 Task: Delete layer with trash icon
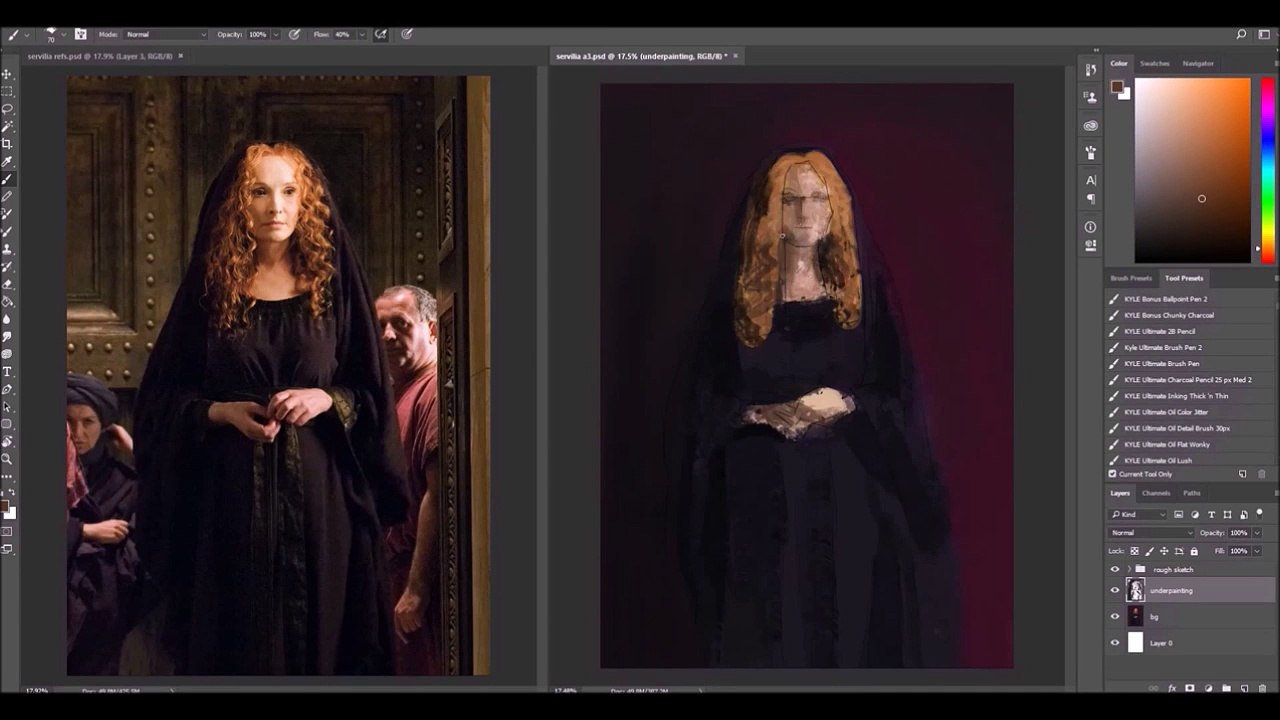1262,688
